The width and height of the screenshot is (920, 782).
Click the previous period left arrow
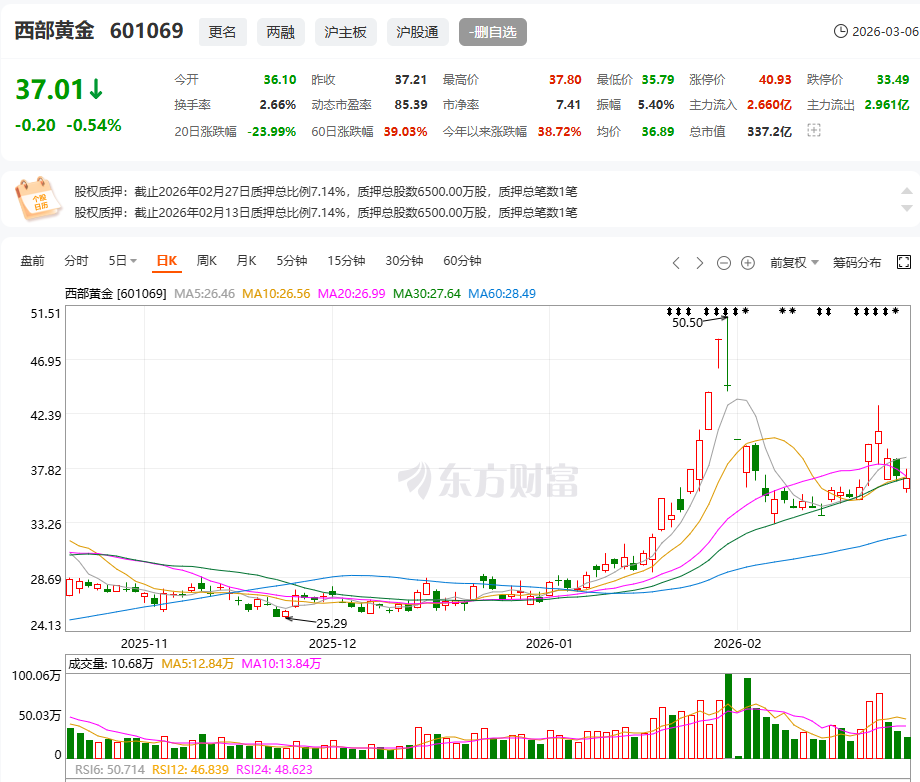tap(676, 263)
